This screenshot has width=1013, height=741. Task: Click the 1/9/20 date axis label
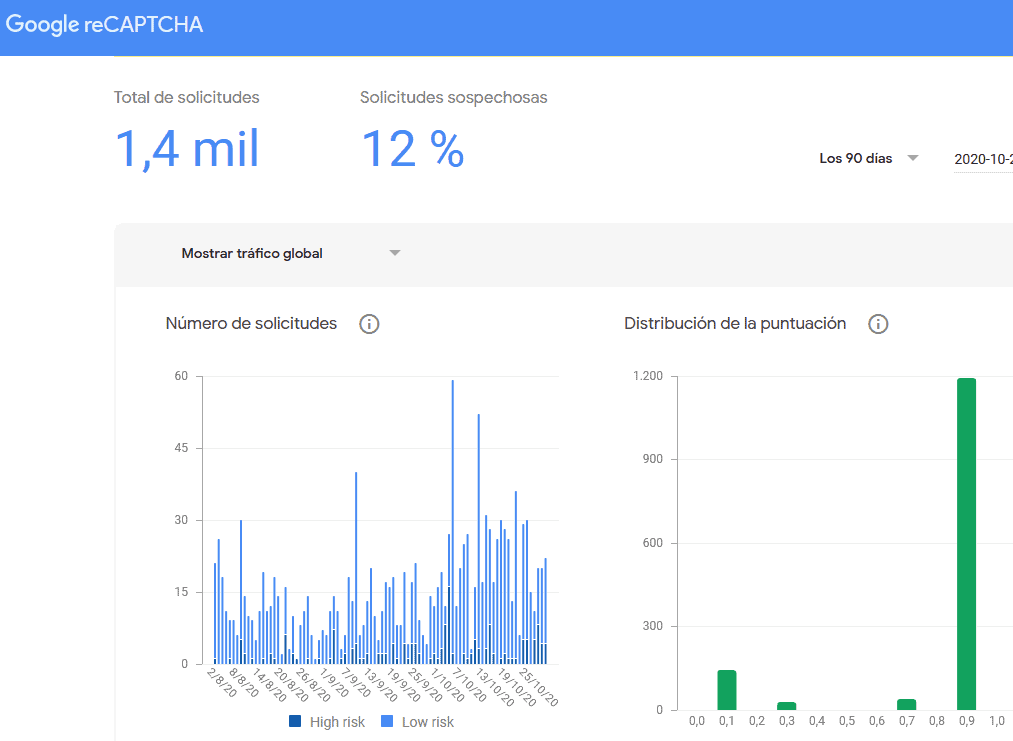(x=334, y=683)
